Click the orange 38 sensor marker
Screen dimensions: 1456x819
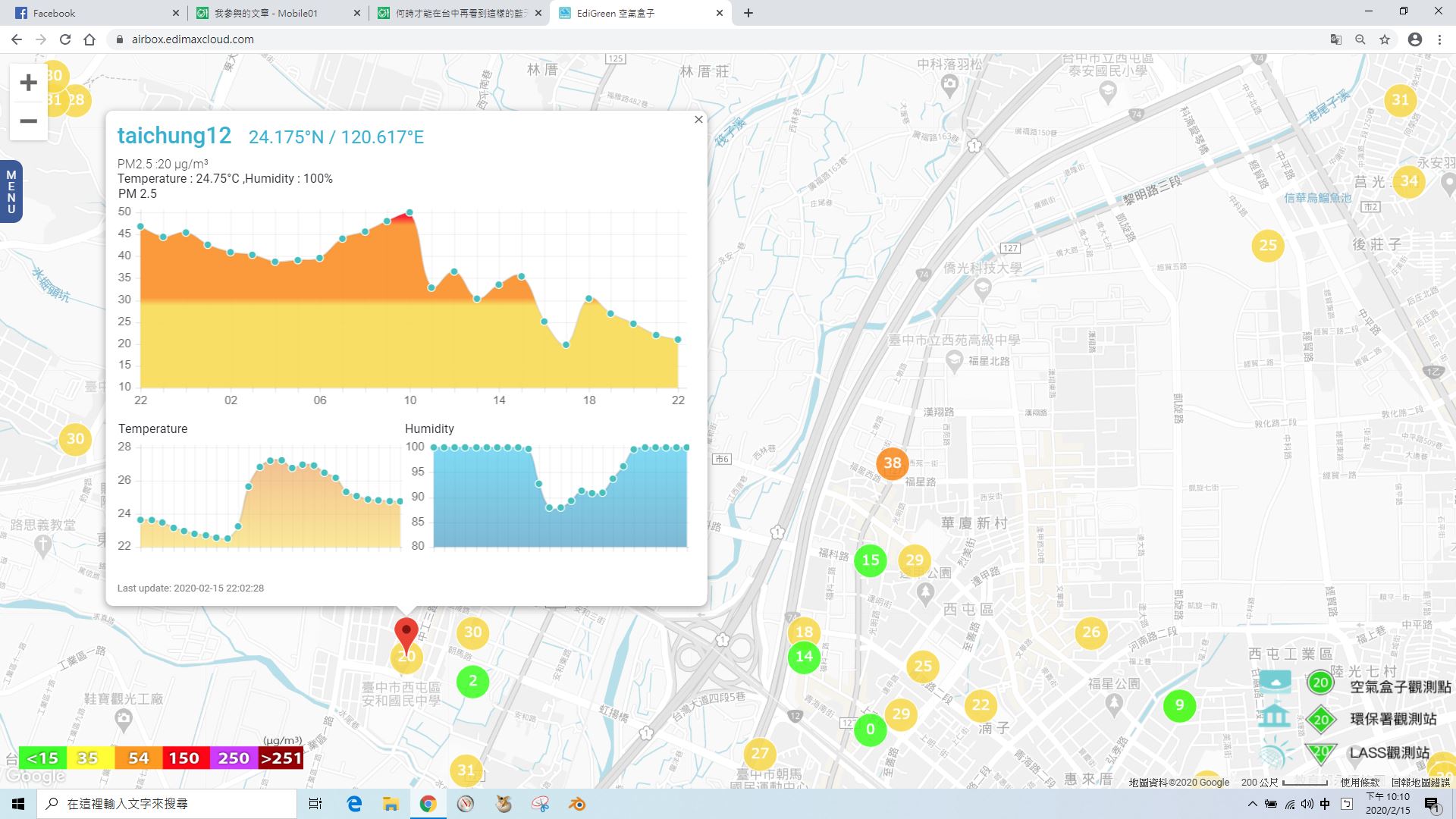(892, 463)
